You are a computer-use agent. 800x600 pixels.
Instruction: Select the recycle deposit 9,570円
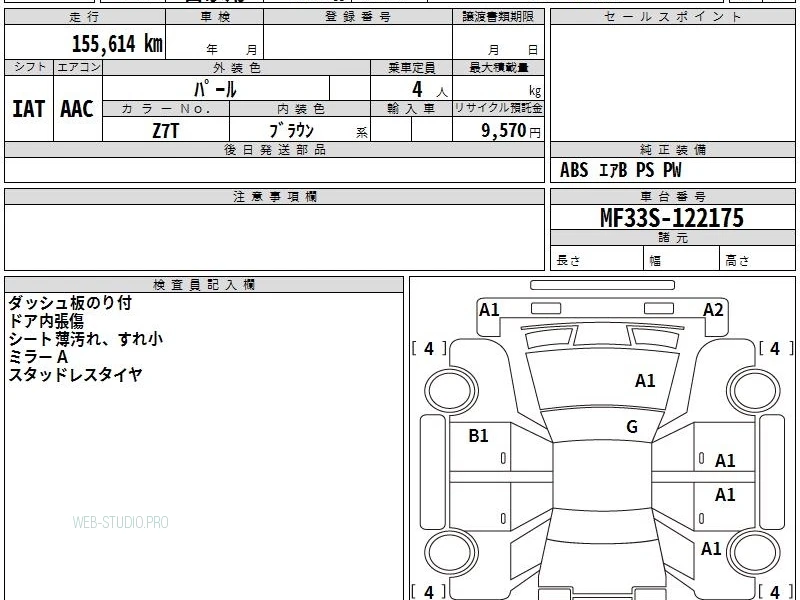[510, 131]
